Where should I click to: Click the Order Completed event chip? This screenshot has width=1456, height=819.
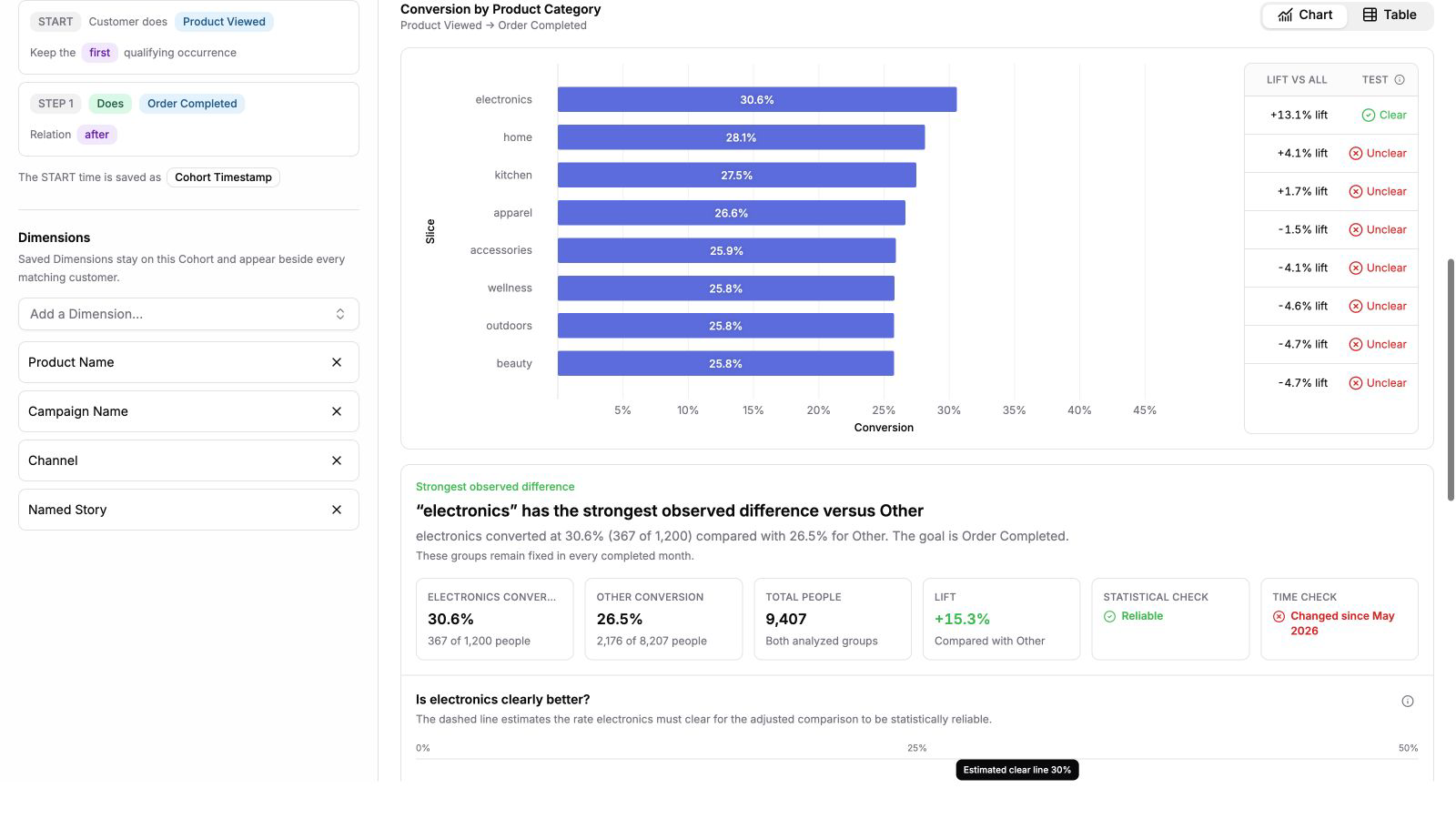(x=192, y=104)
